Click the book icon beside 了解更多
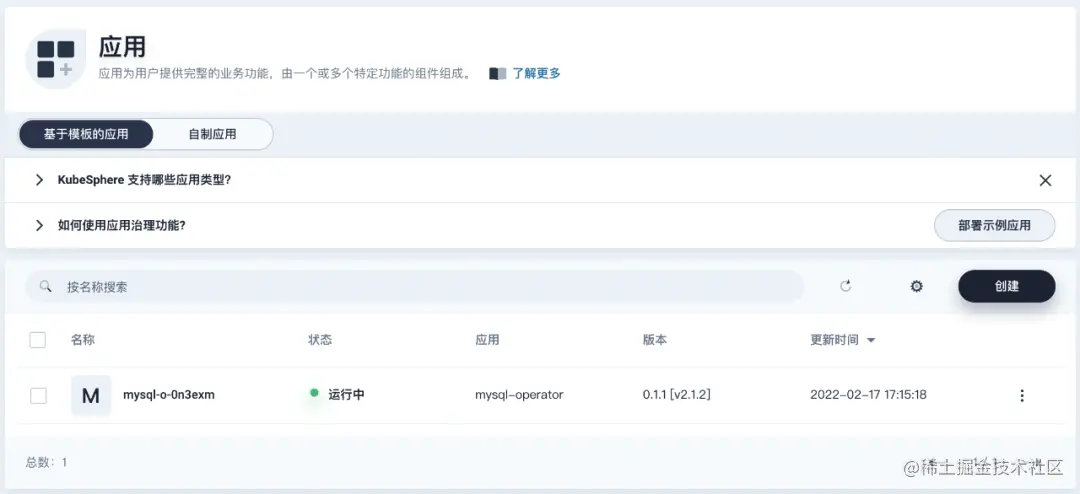The height and width of the screenshot is (494, 1080). click(498, 73)
